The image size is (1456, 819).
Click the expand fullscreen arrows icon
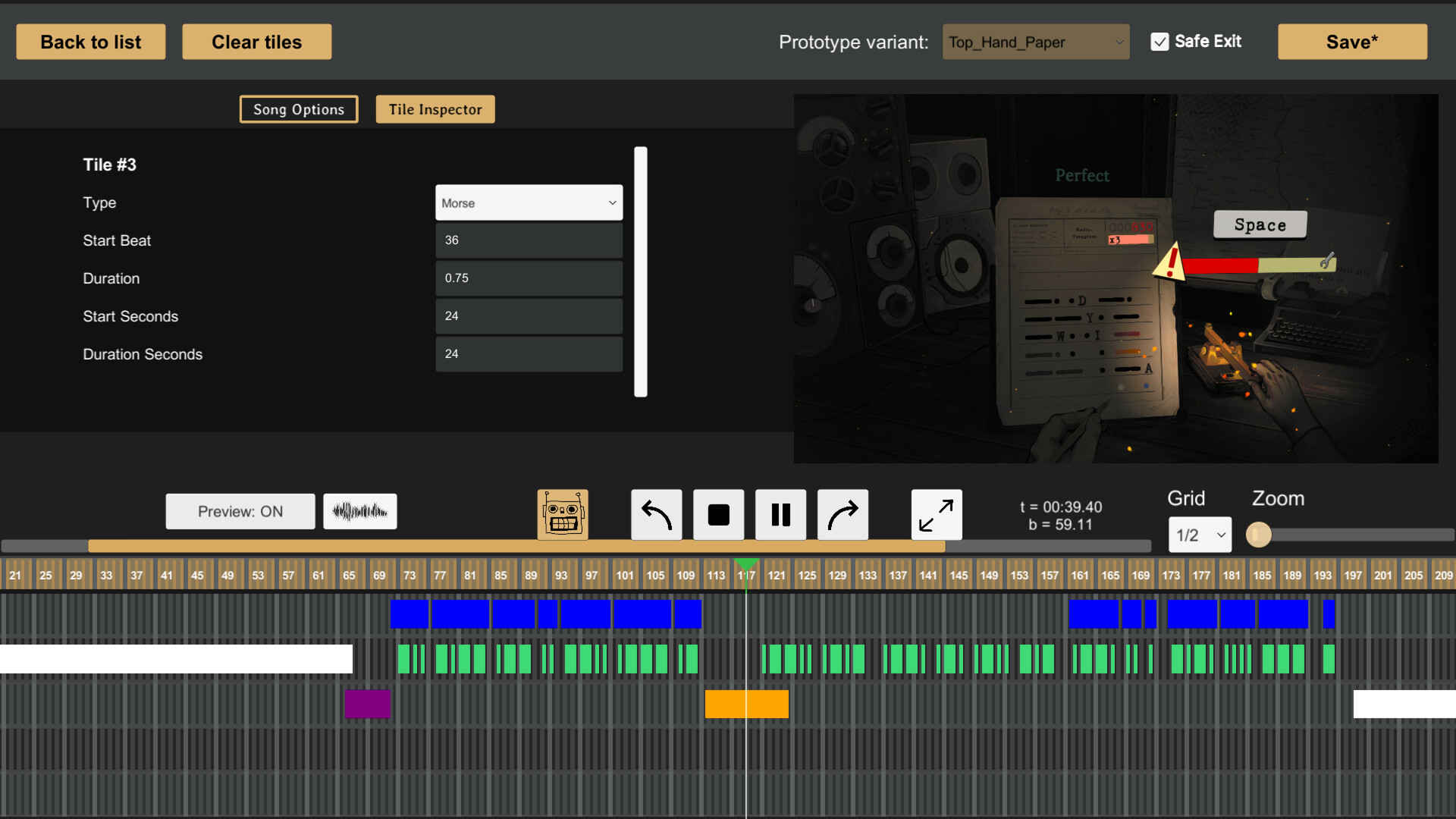coord(936,515)
